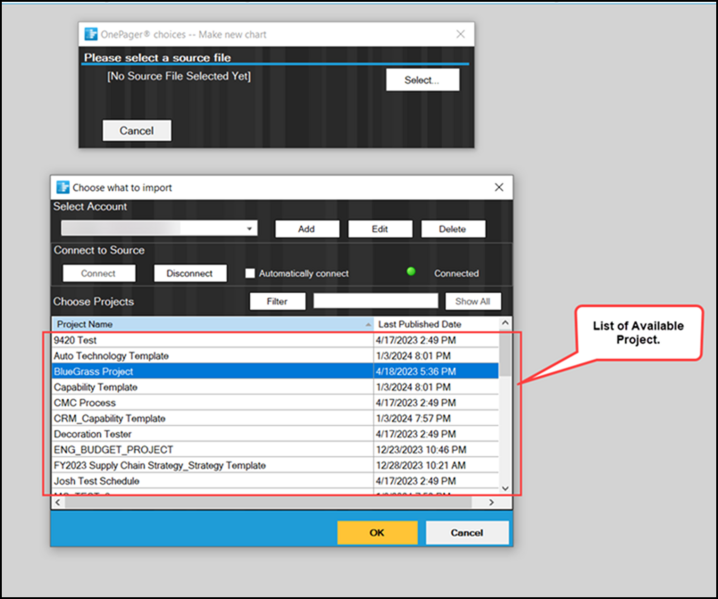Click the vertical scrollbar thumb in project list
This screenshot has height=599, width=718.
505,354
